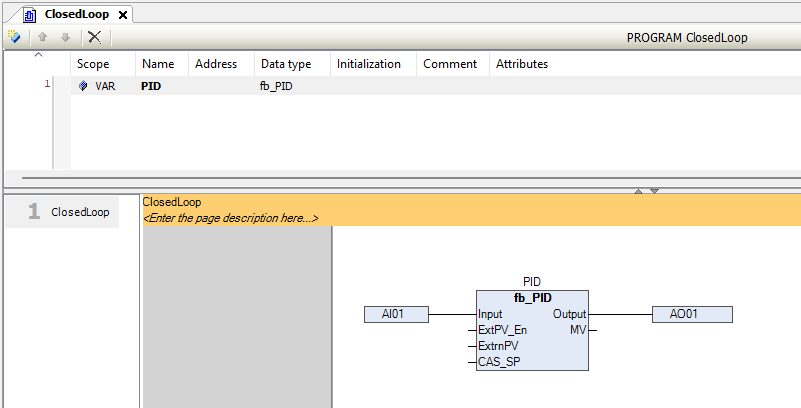Viewport: 801px width, 408px height.
Task: Click the MV output pin
Action: tap(578, 330)
